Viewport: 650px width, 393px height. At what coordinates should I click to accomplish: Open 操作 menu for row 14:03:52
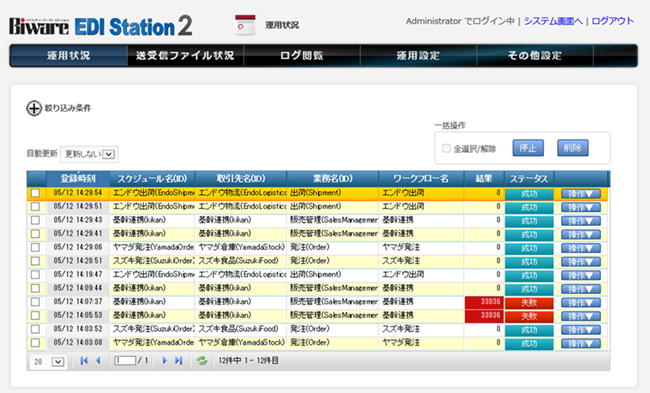pyautogui.click(x=581, y=330)
